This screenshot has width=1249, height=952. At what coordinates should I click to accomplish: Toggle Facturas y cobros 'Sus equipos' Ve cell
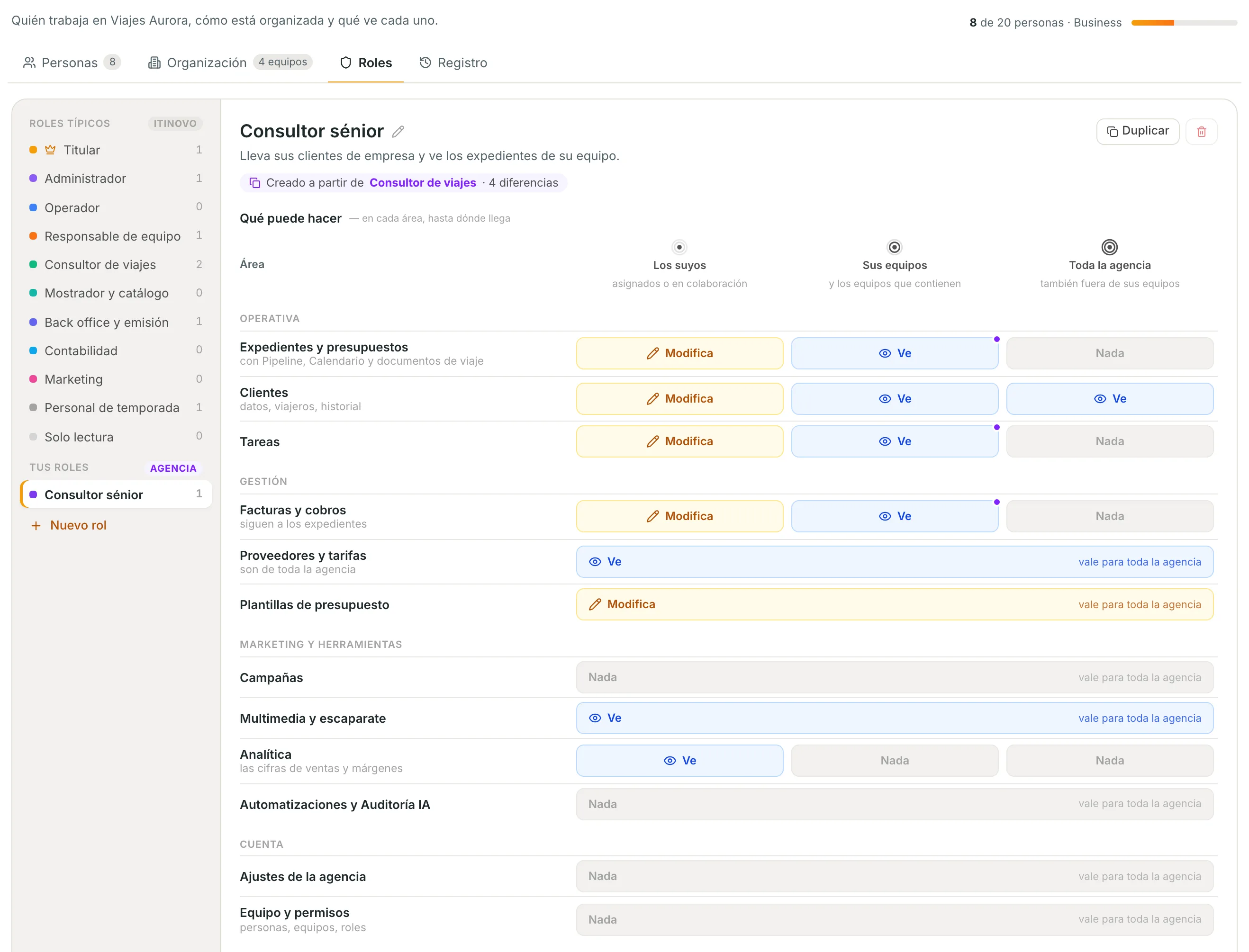point(894,516)
